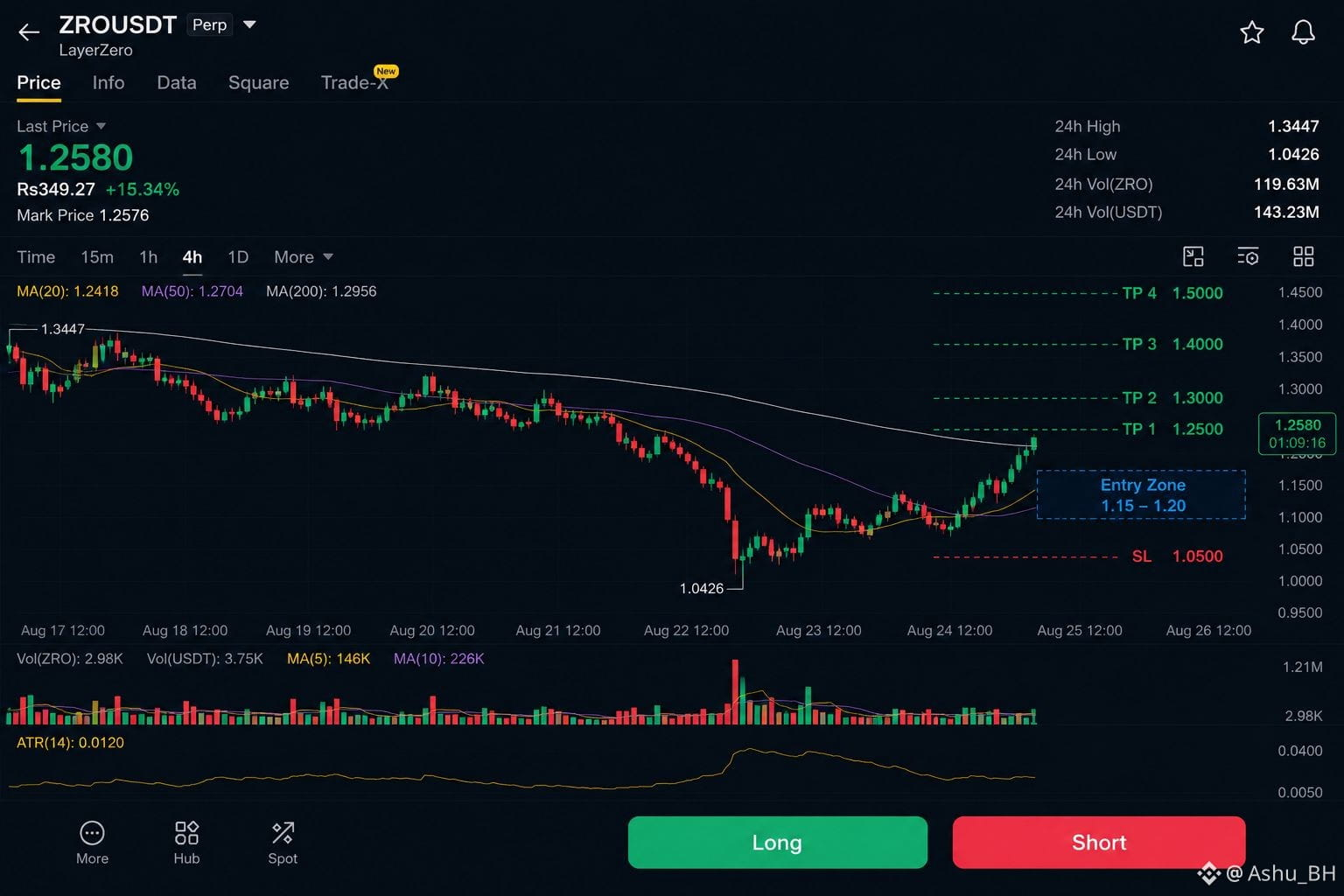Switch to the Info tab
This screenshot has width=1344, height=896.
108,83
